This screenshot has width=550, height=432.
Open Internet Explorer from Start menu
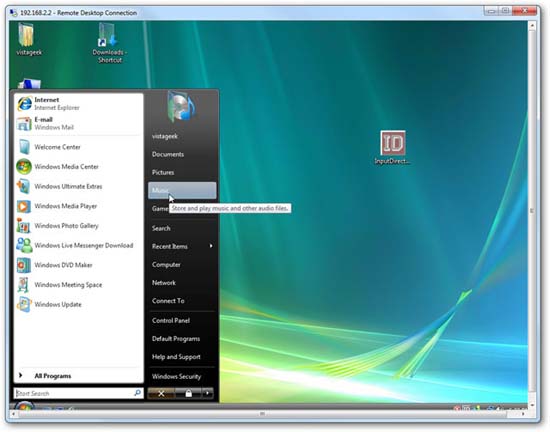point(78,103)
